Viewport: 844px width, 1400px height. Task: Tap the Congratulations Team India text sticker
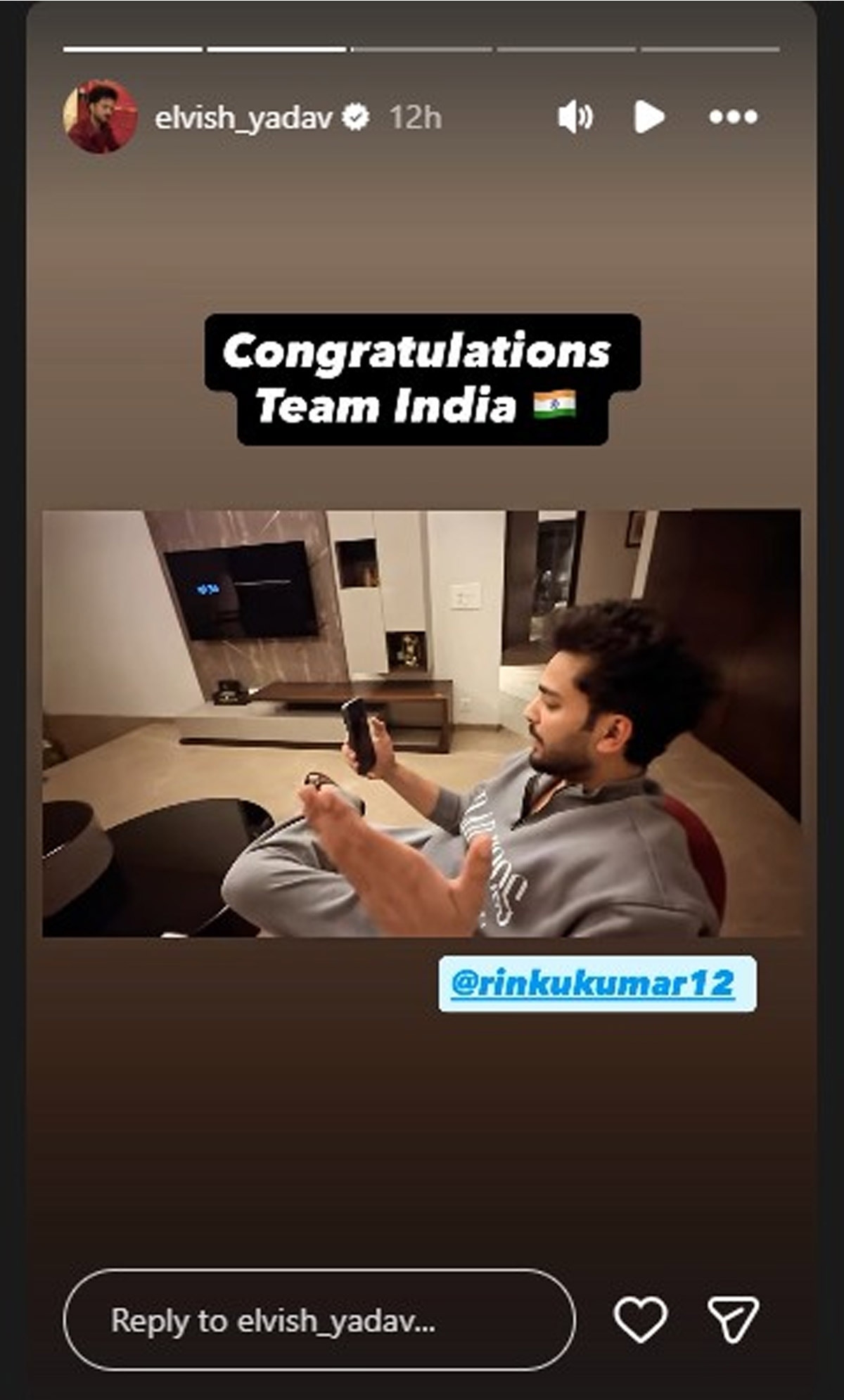click(x=422, y=380)
